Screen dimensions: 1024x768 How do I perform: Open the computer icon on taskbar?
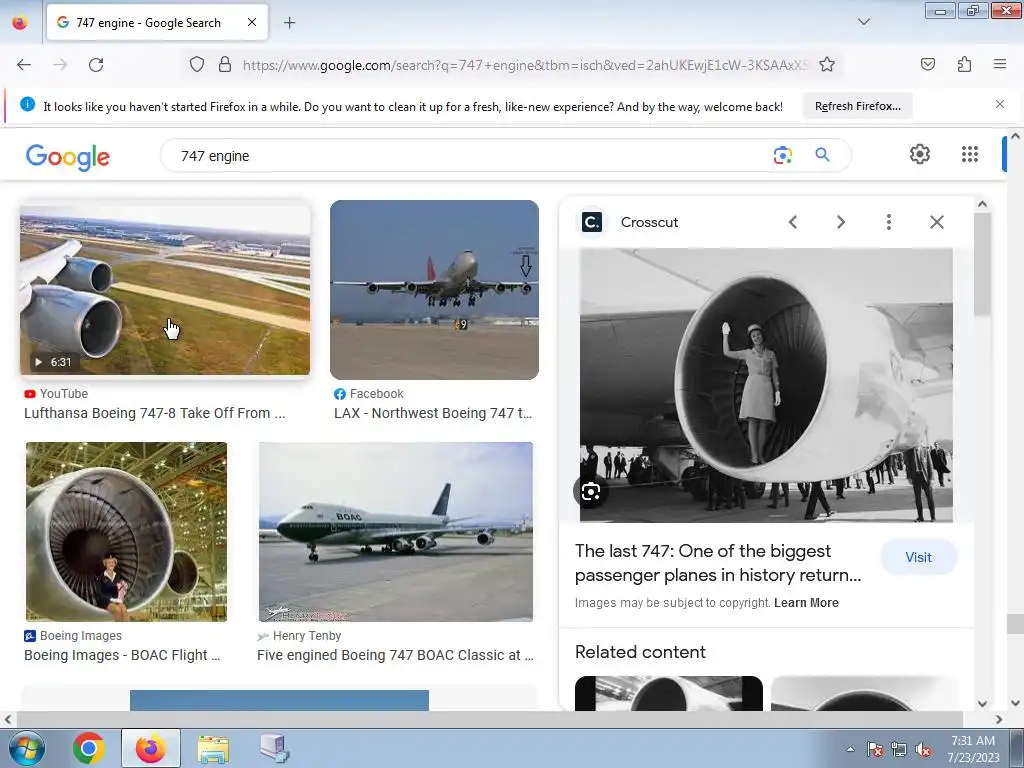[274, 748]
